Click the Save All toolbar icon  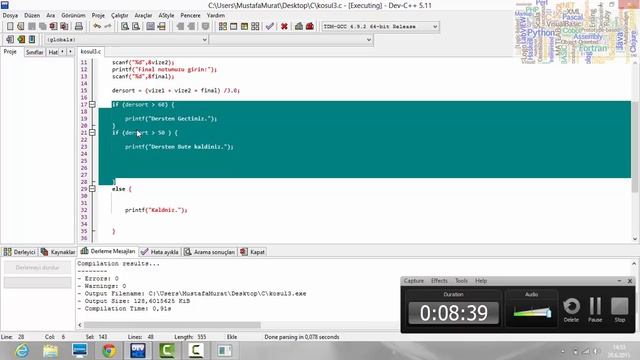point(42,27)
